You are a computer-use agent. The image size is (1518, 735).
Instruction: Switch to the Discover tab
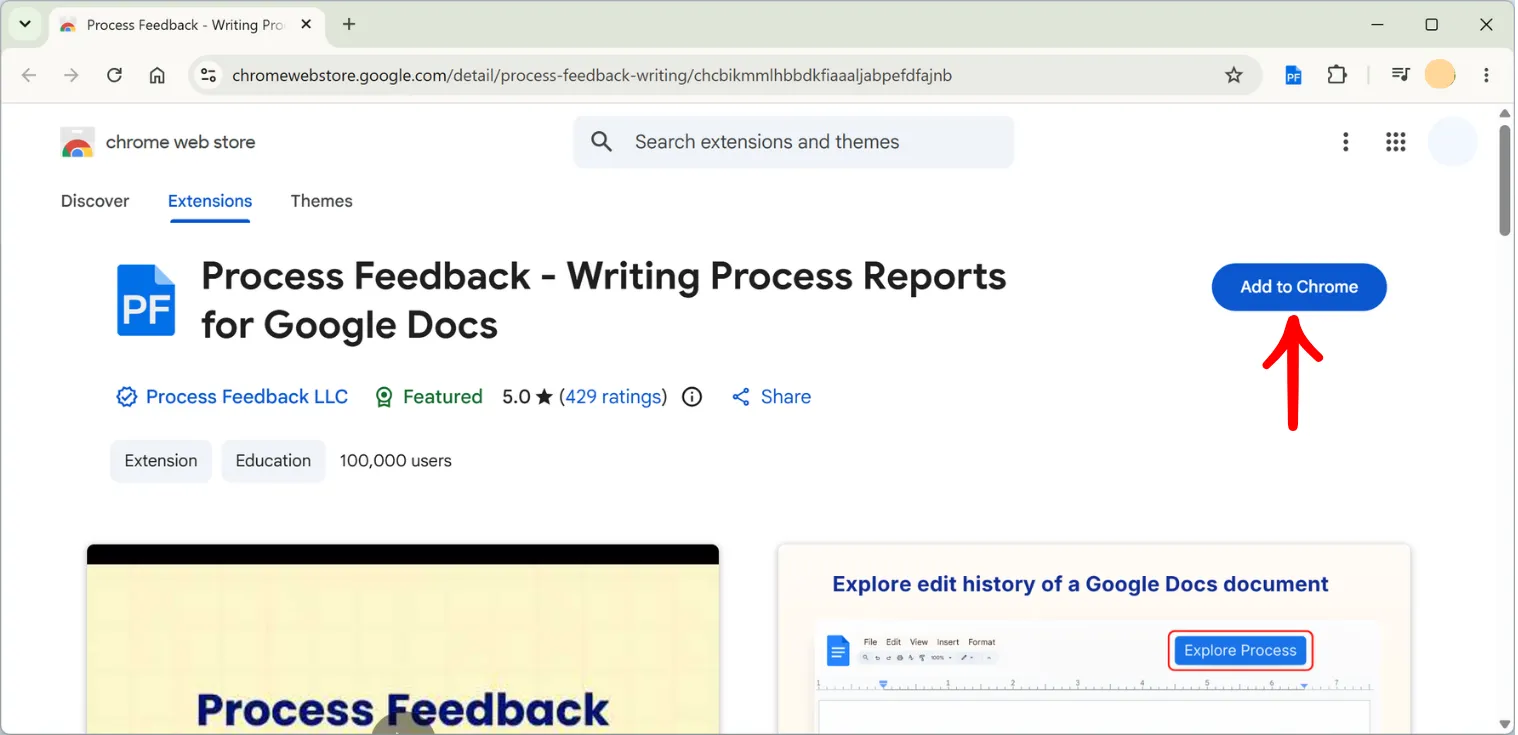pyautogui.click(x=95, y=201)
